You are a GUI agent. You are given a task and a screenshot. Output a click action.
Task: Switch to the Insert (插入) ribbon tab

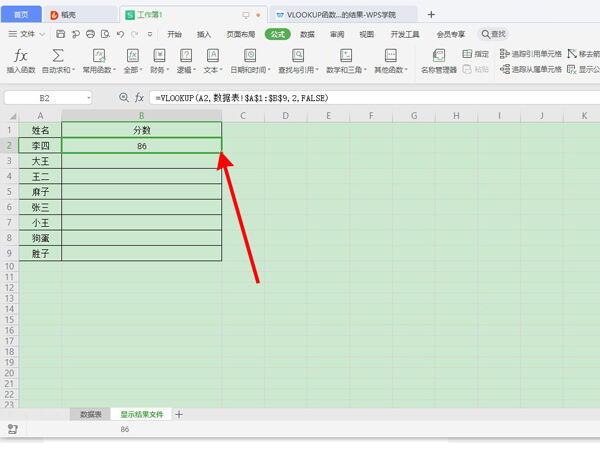click(x=204, y=34)
